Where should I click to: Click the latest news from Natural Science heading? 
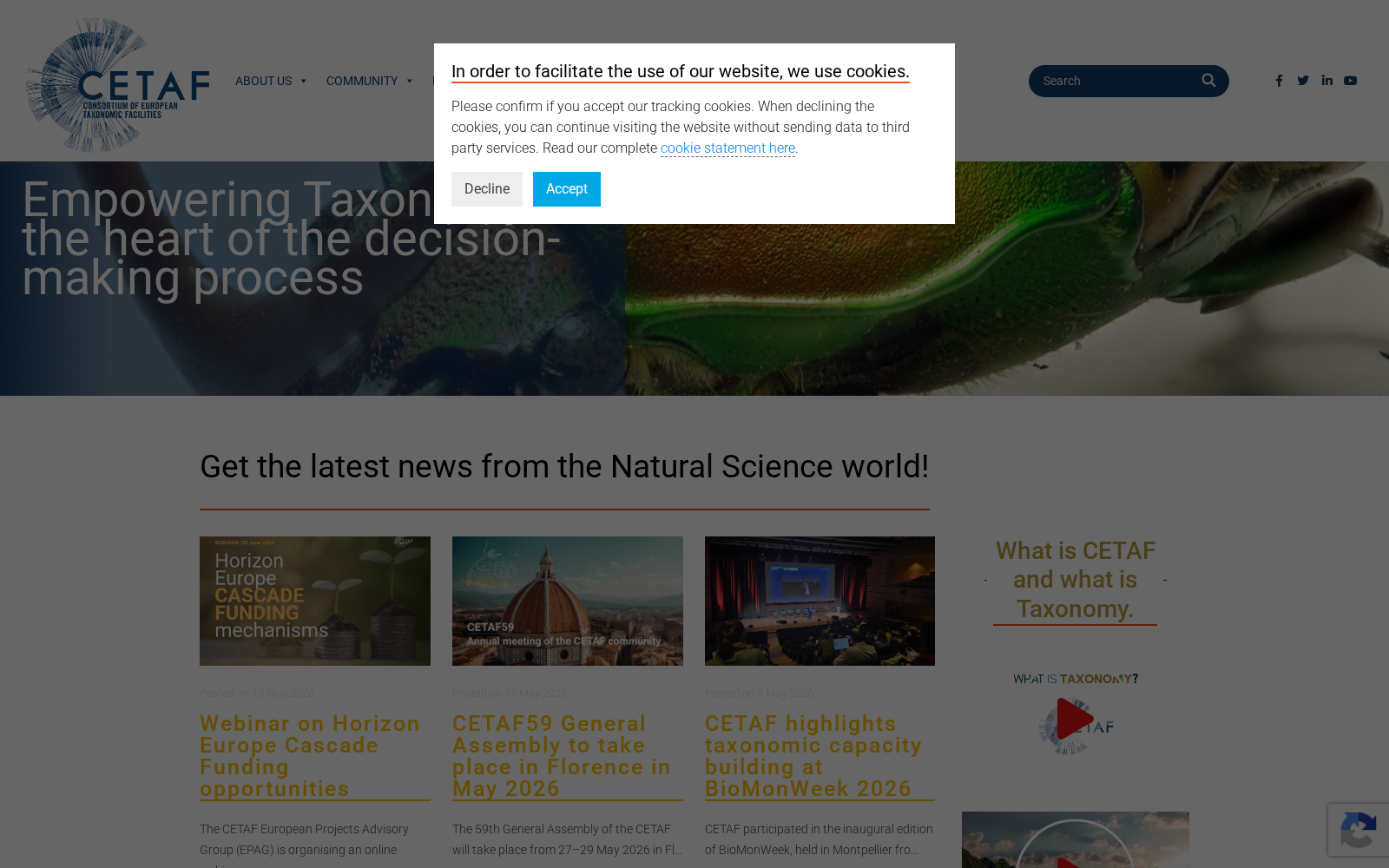coord(564,467)
